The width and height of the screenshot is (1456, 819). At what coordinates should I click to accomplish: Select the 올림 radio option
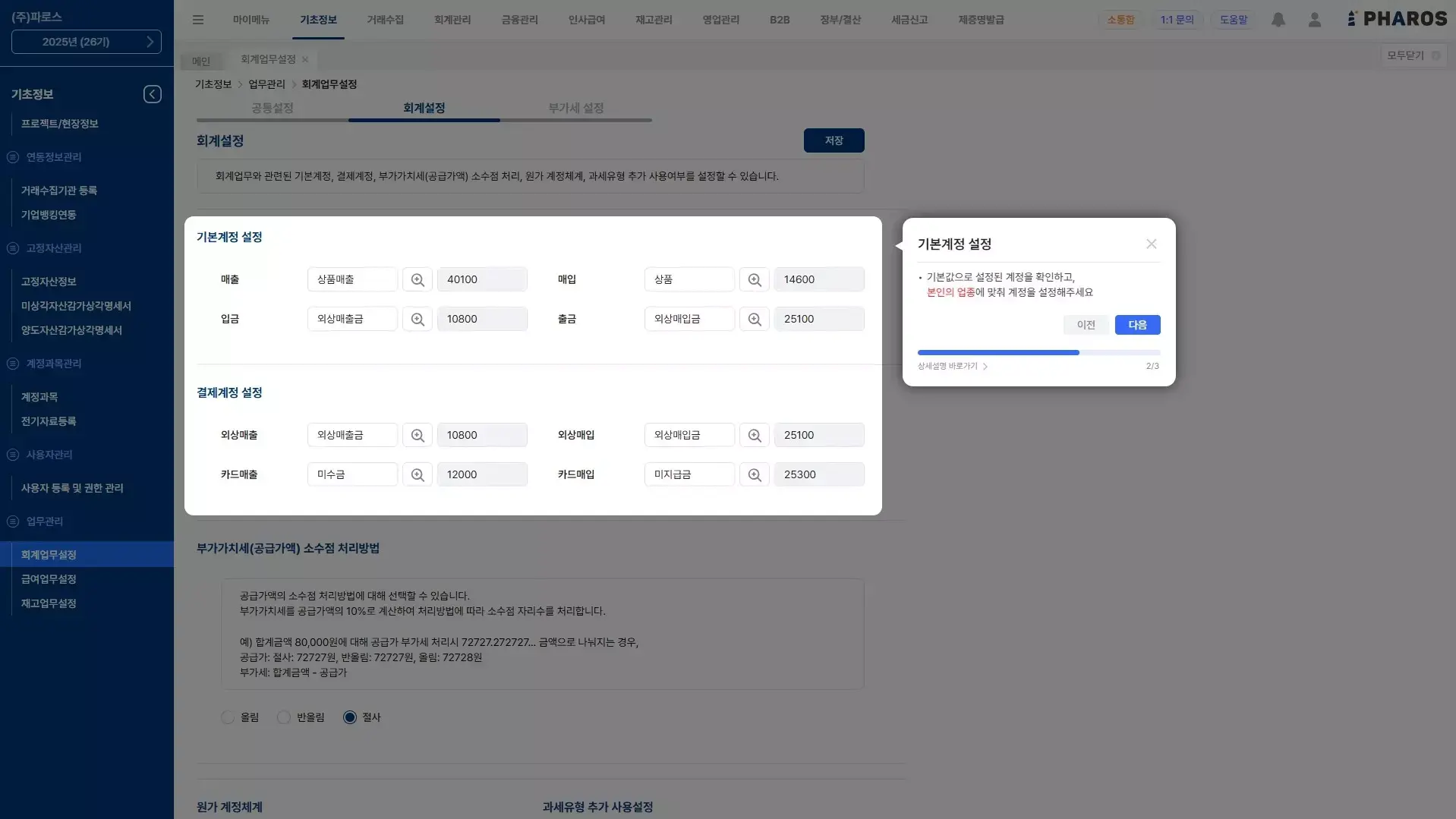228,717
